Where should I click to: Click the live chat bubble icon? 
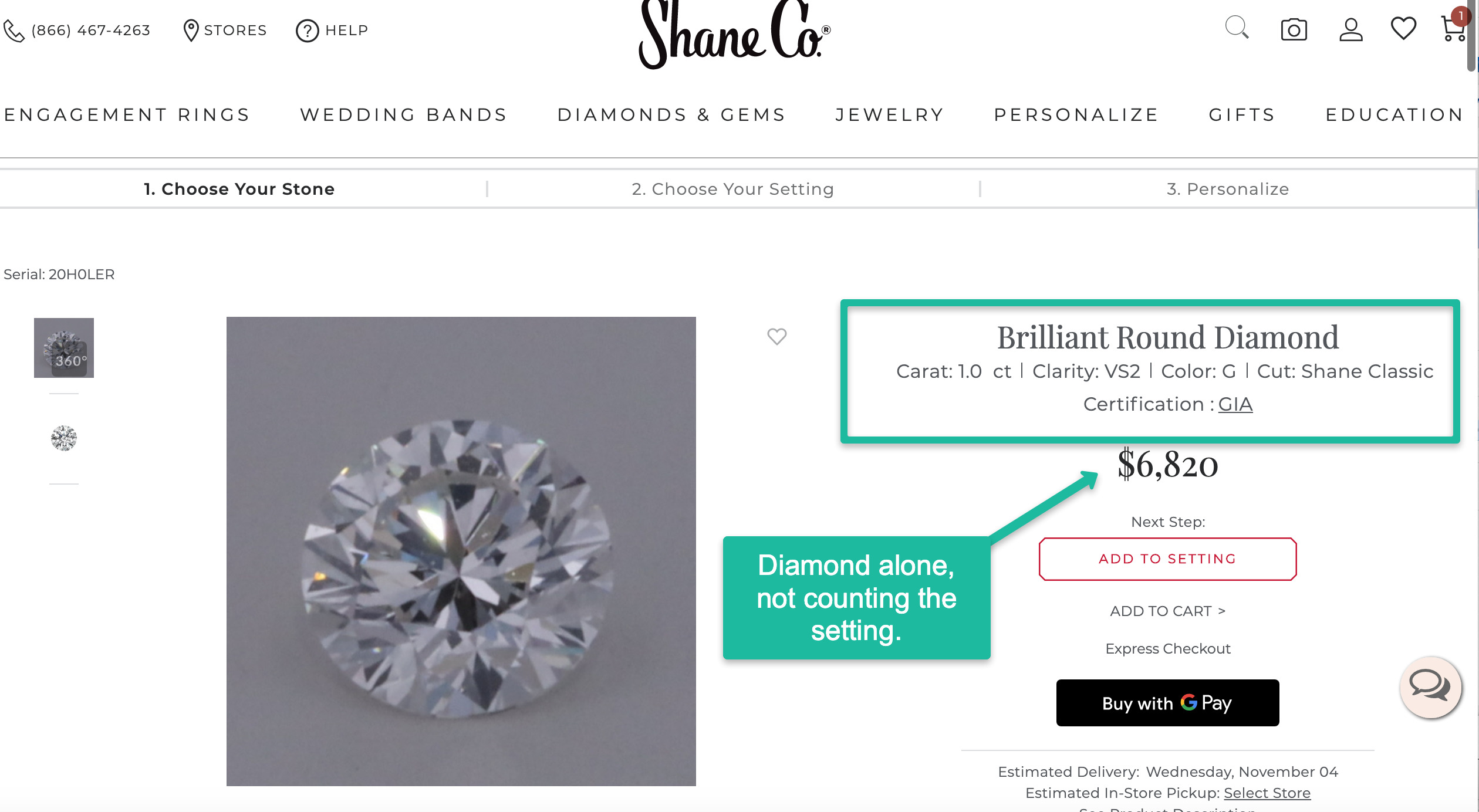[1430, 686]
